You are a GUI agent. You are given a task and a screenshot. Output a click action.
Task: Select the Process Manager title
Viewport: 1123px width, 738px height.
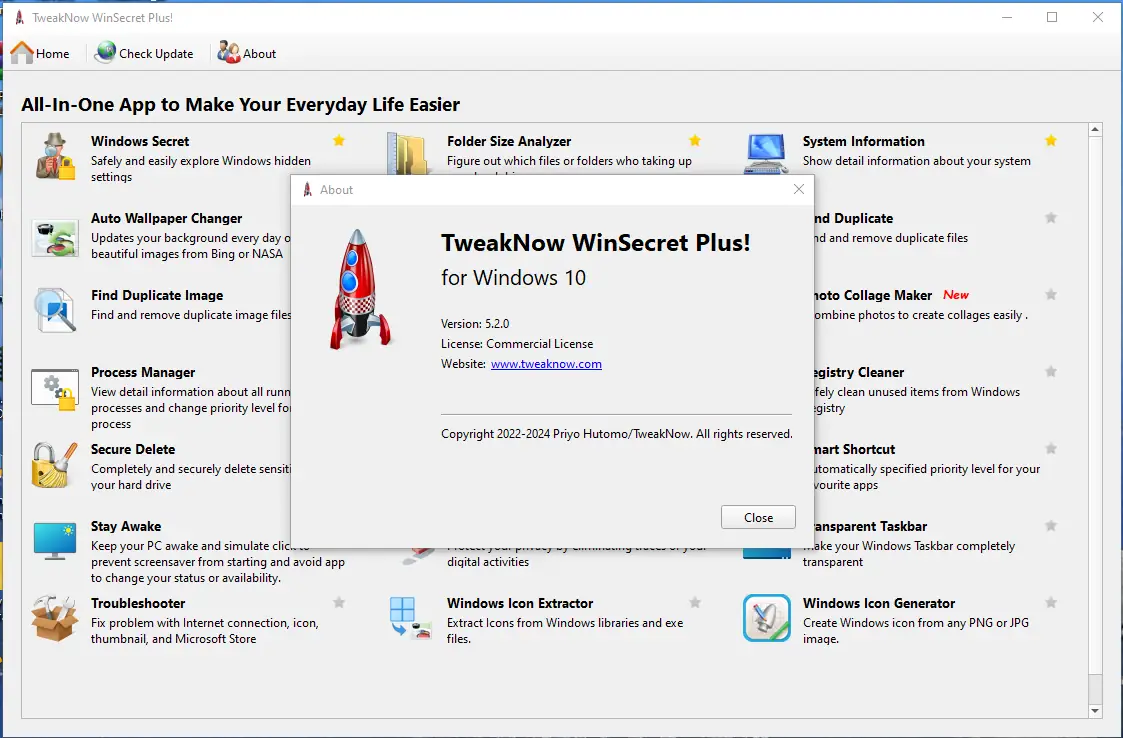click(x=143, y=372)
